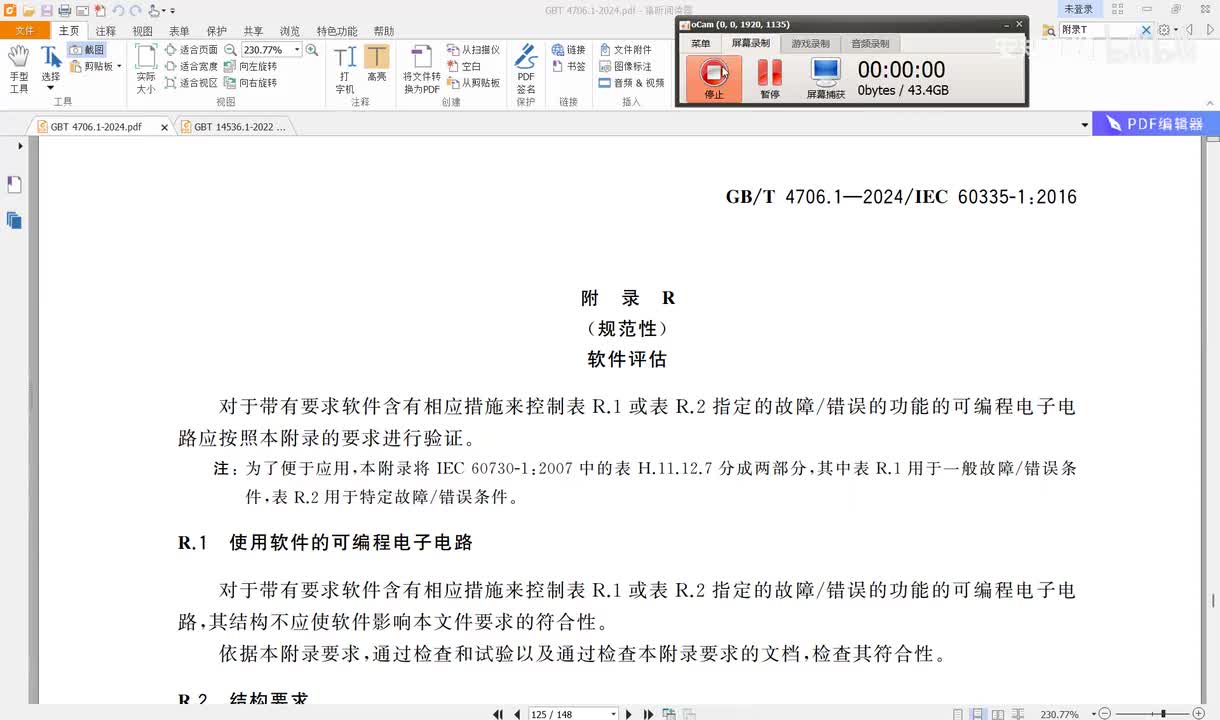The width and height of the screenshot is (1220, 720).
Task: Click the Print icon in quick access toolbar
Action: click(x=64, y=10)
